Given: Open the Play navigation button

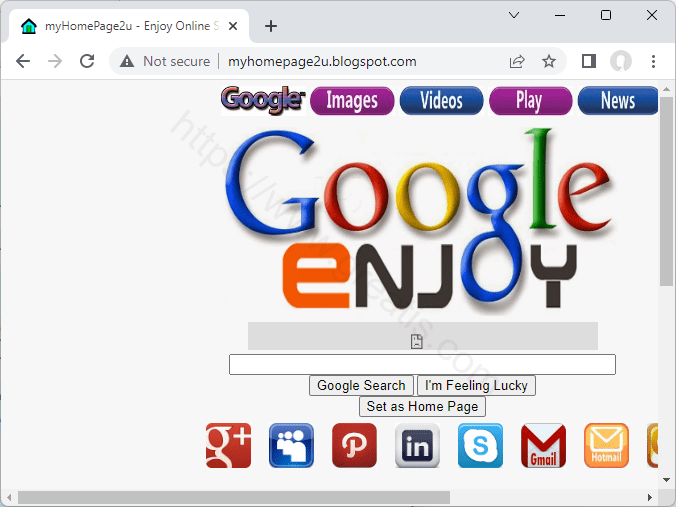Looking at the screenshot, I should [531, 100].
